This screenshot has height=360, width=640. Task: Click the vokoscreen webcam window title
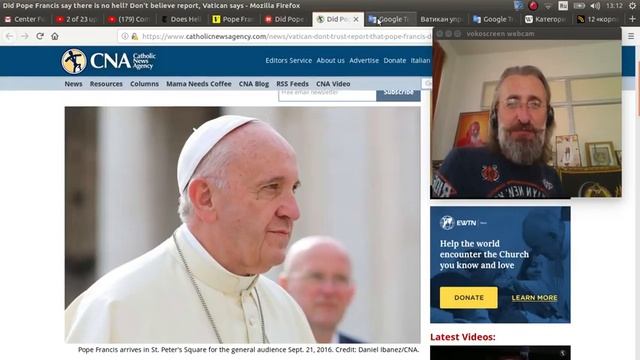point(500,34)
